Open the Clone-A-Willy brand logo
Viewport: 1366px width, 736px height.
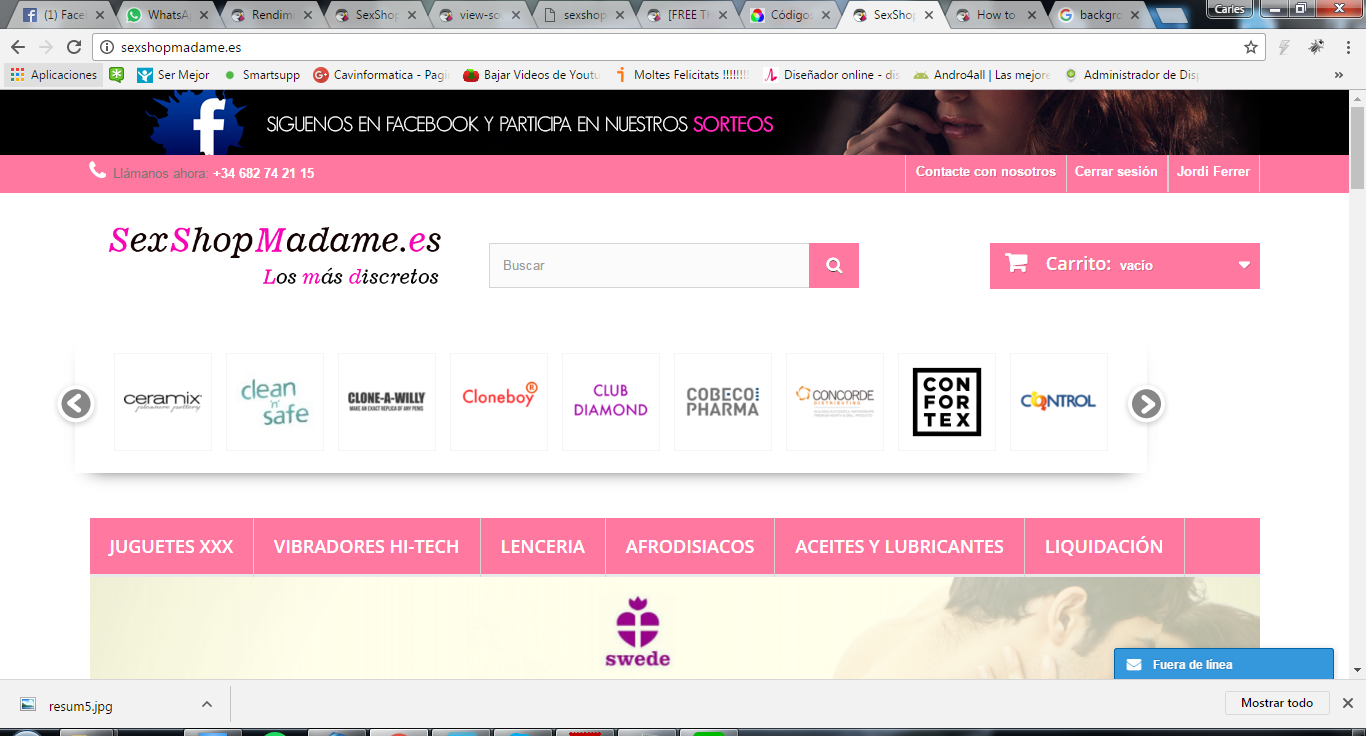pyautogui.click(x=387, y=402)
